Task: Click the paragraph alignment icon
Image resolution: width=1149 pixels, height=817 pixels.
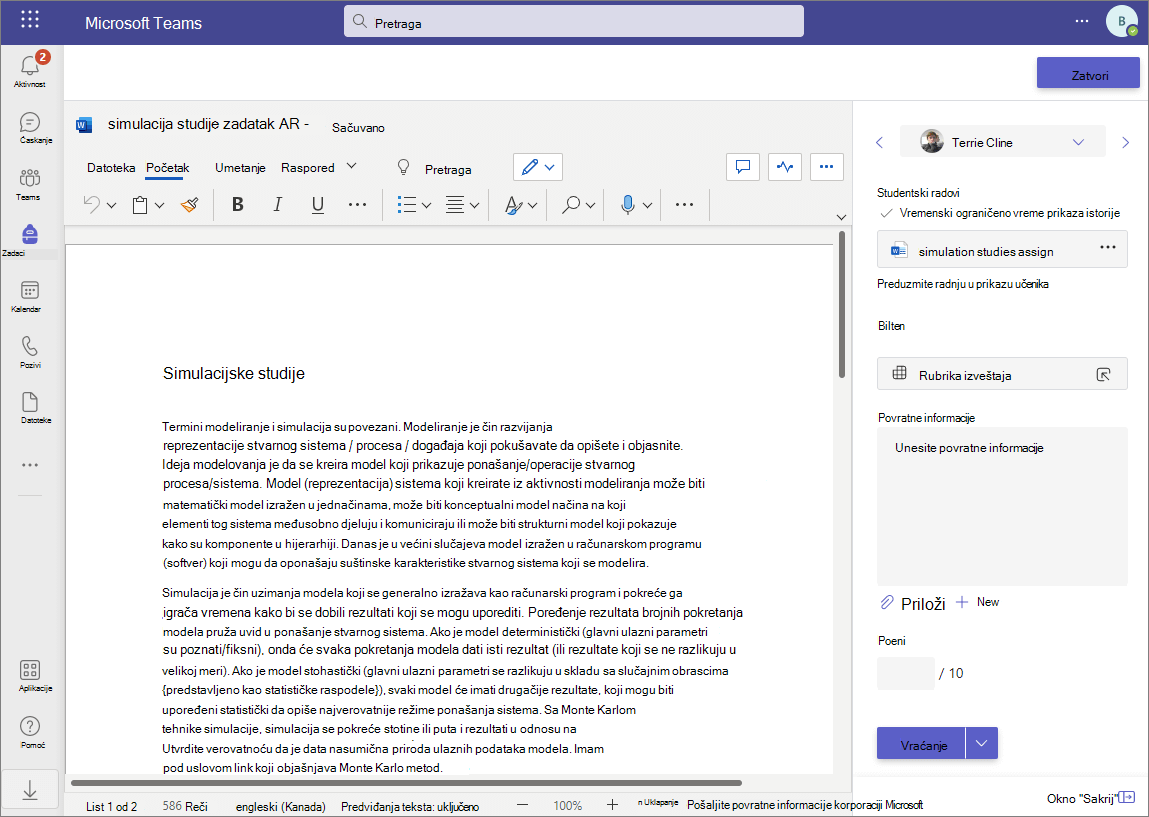Action: (x=455, y=204)
